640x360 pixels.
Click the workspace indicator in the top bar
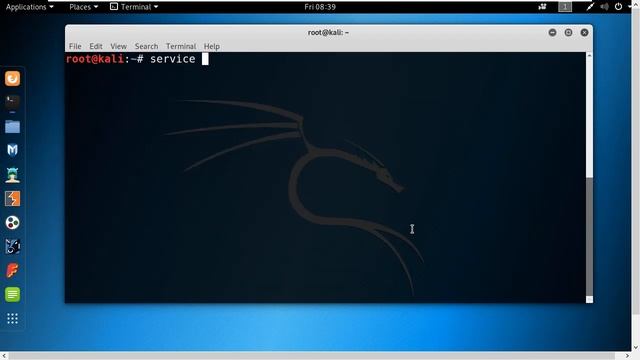click(x=565, y=7)
